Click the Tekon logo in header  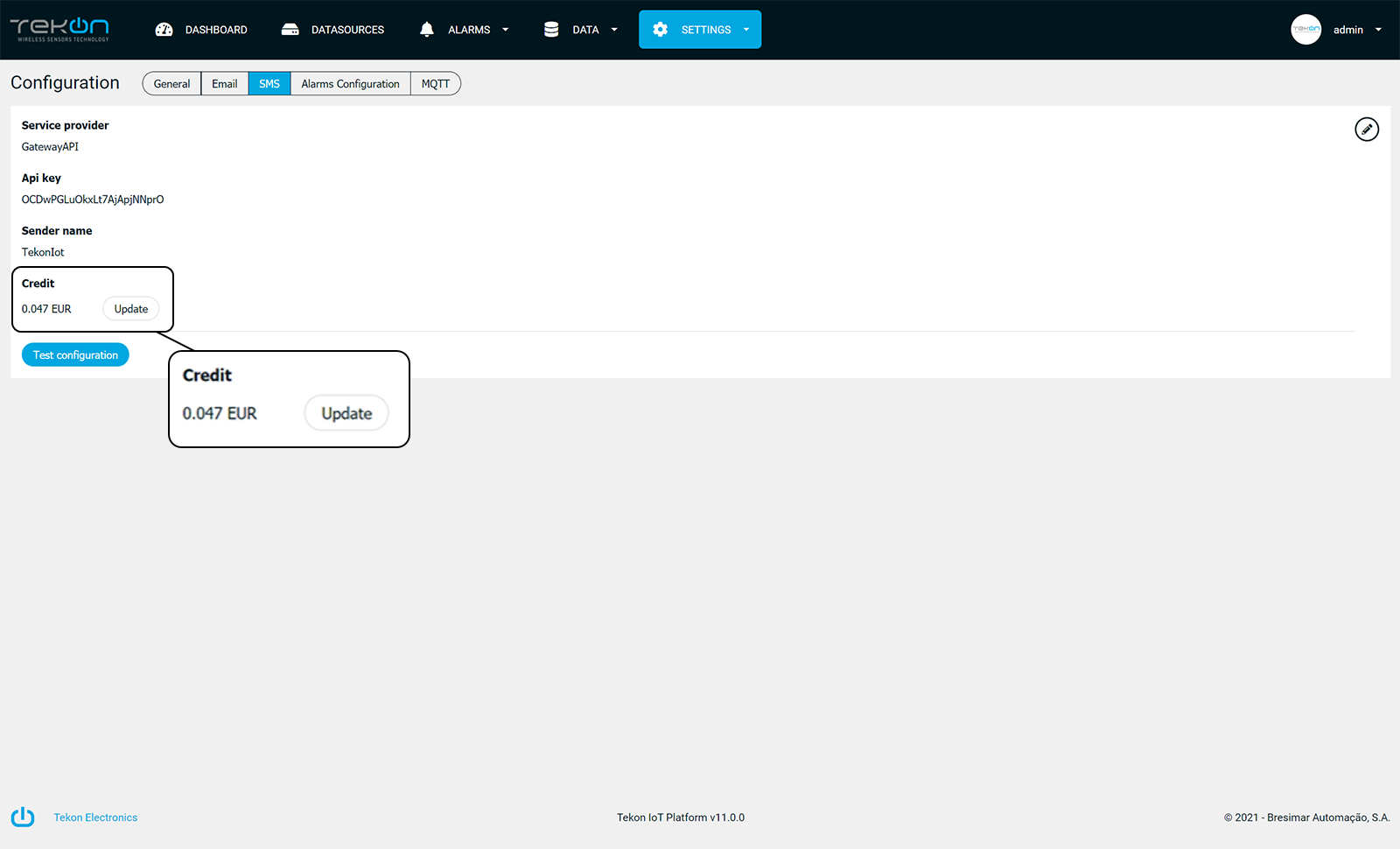click(x=59, y=29)
